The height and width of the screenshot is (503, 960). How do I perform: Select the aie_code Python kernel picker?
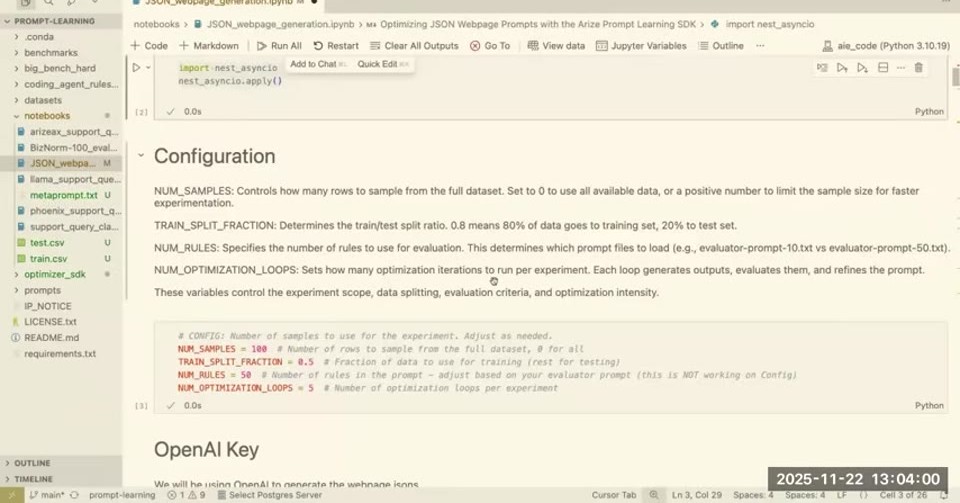click(x=886, y=46)
